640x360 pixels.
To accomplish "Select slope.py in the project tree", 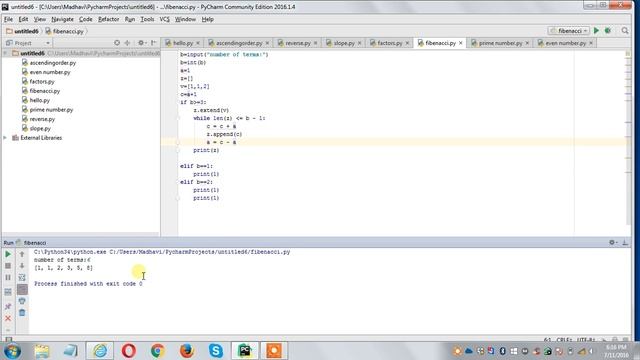I will pyautogui.click(x=40, y=129).
